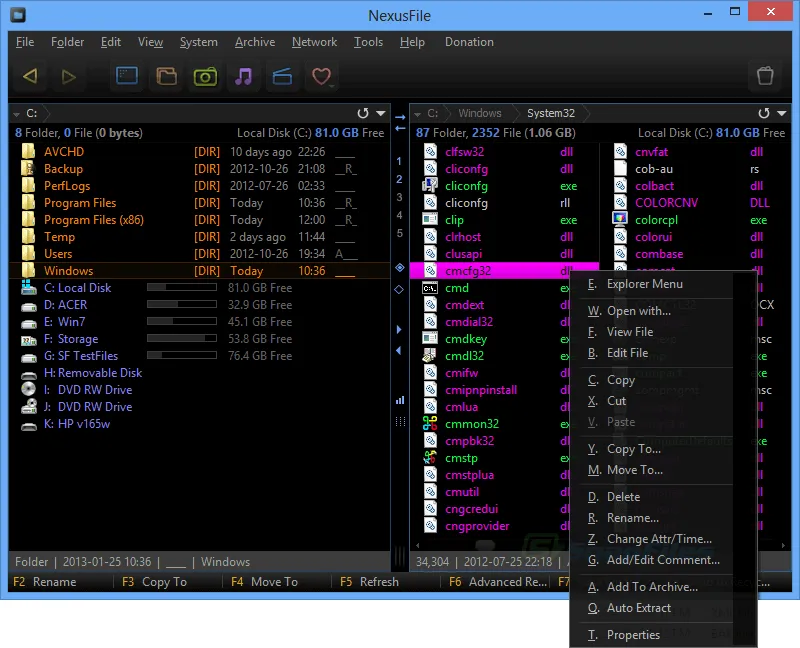Open the recycle bin toolbar icon
The height and width of the screenshot is (648, 800).
(x=765, y=76)
